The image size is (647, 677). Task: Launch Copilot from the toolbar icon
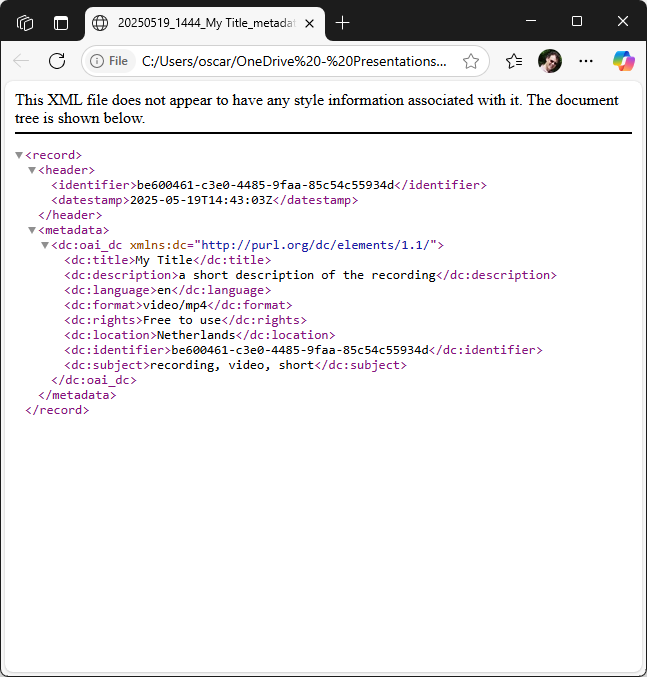pyautogui.click(x=623, y=60)
